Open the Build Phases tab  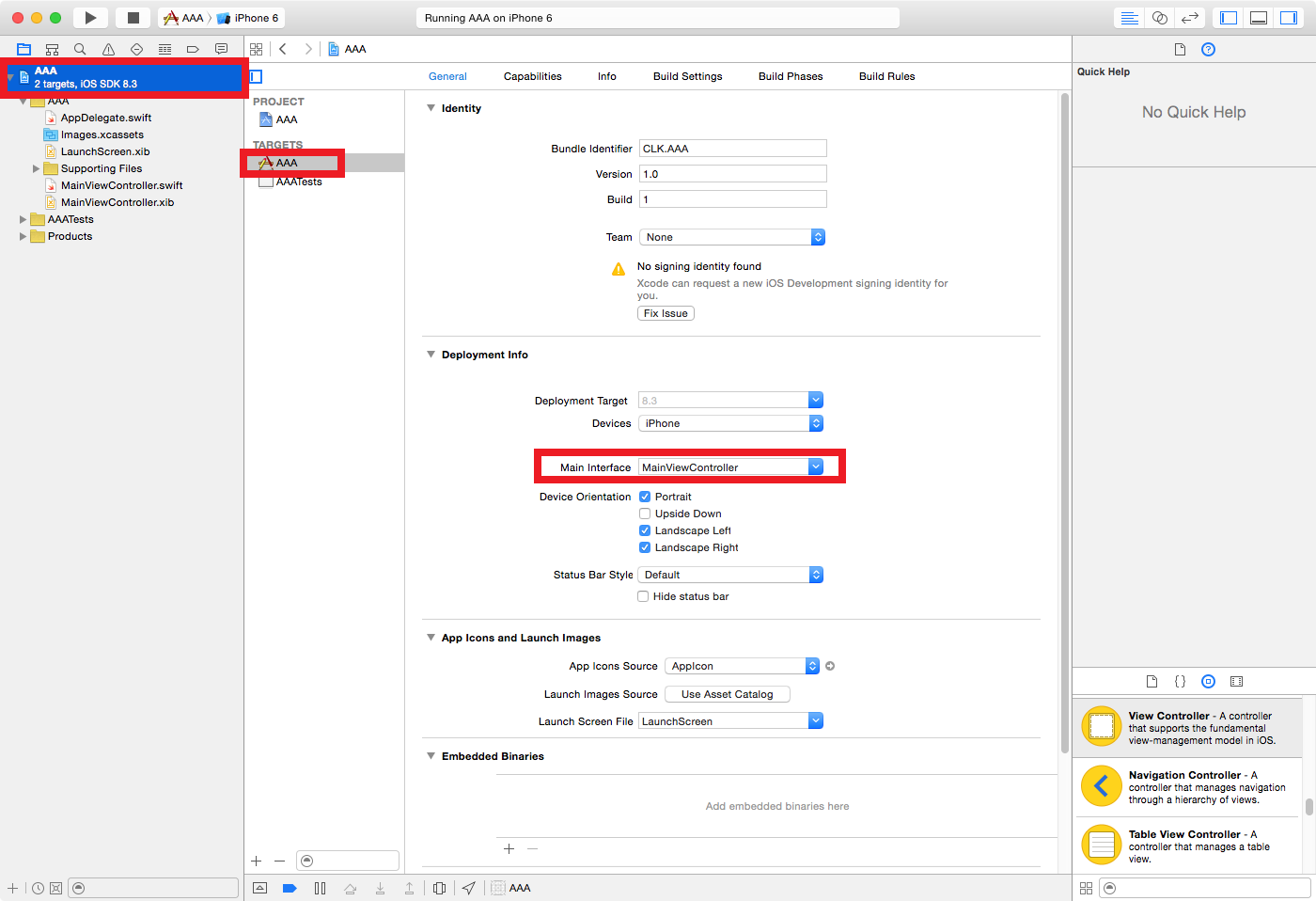coord(791,76)
